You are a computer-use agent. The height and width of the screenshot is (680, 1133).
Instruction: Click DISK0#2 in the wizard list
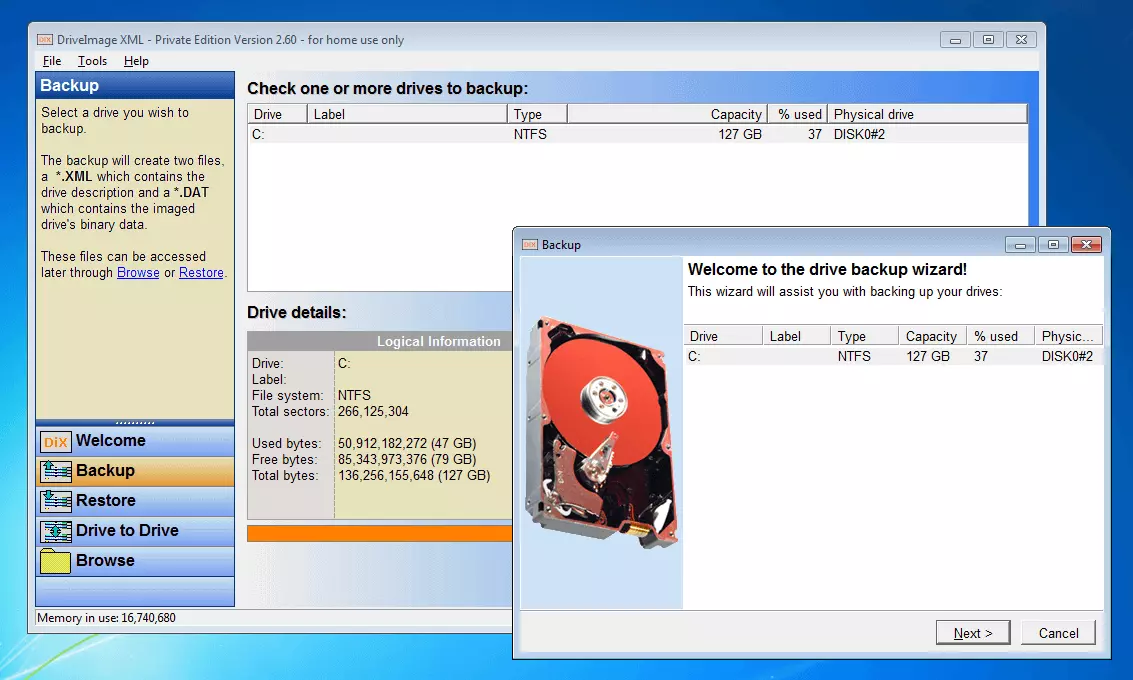1067,356
